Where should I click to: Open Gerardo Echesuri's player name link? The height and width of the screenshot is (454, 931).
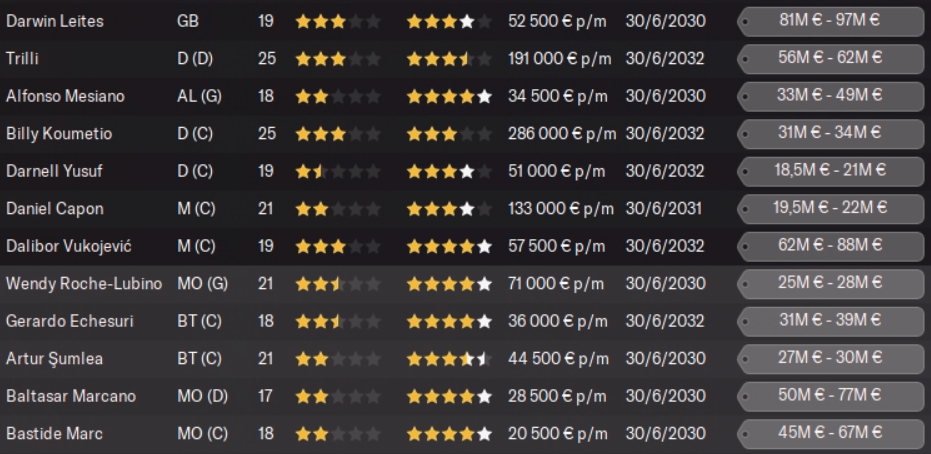[x=69, y=321]
